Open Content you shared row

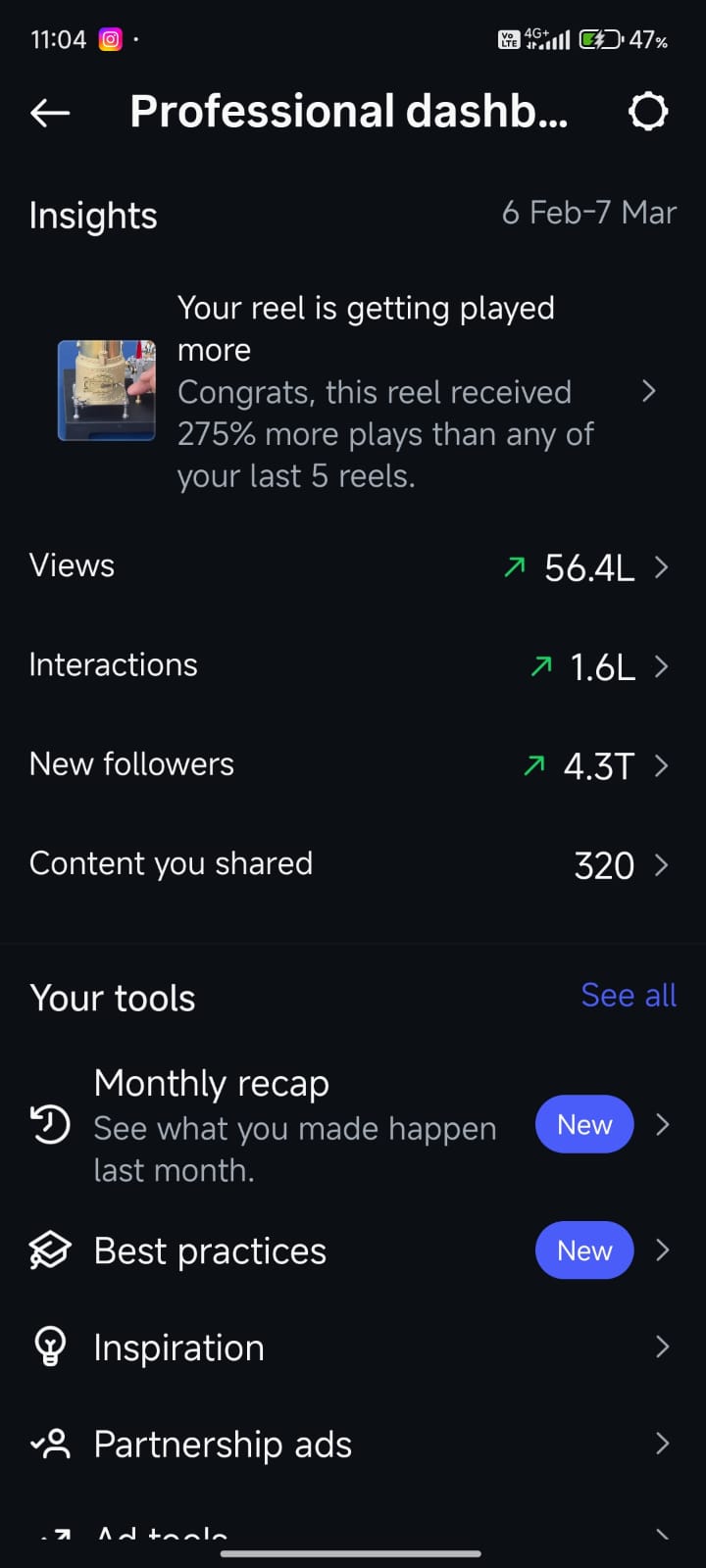pos(353,864)
